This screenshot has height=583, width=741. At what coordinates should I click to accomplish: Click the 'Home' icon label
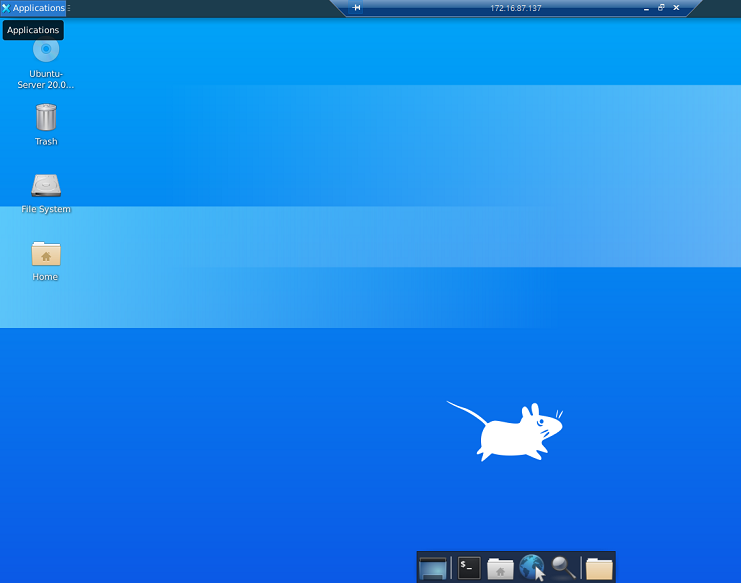(45, 277)
